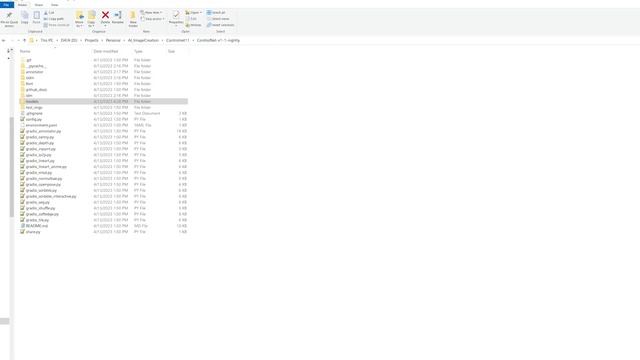
Task: Sort by the Type column header
Action: (x=138, y=51)
